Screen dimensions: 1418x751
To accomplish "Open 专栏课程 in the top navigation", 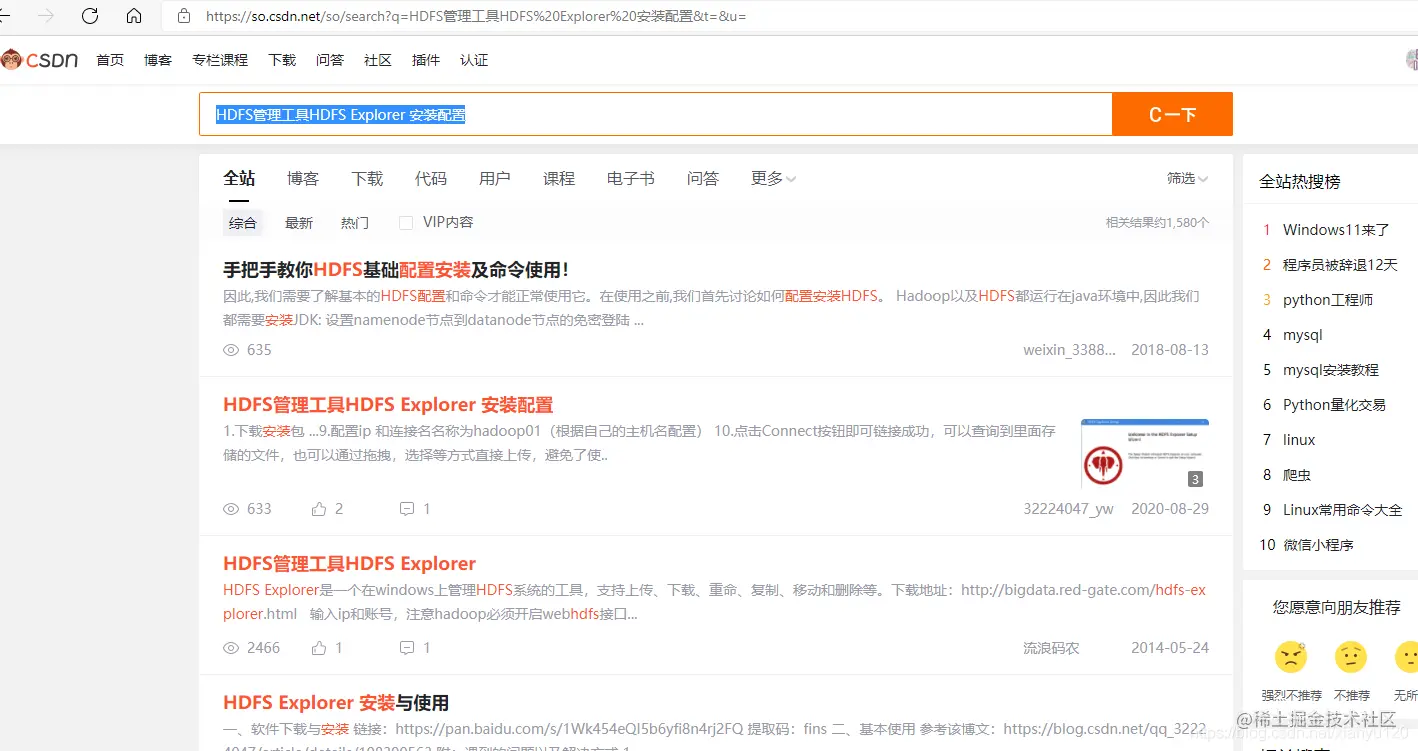I will 220,60.
